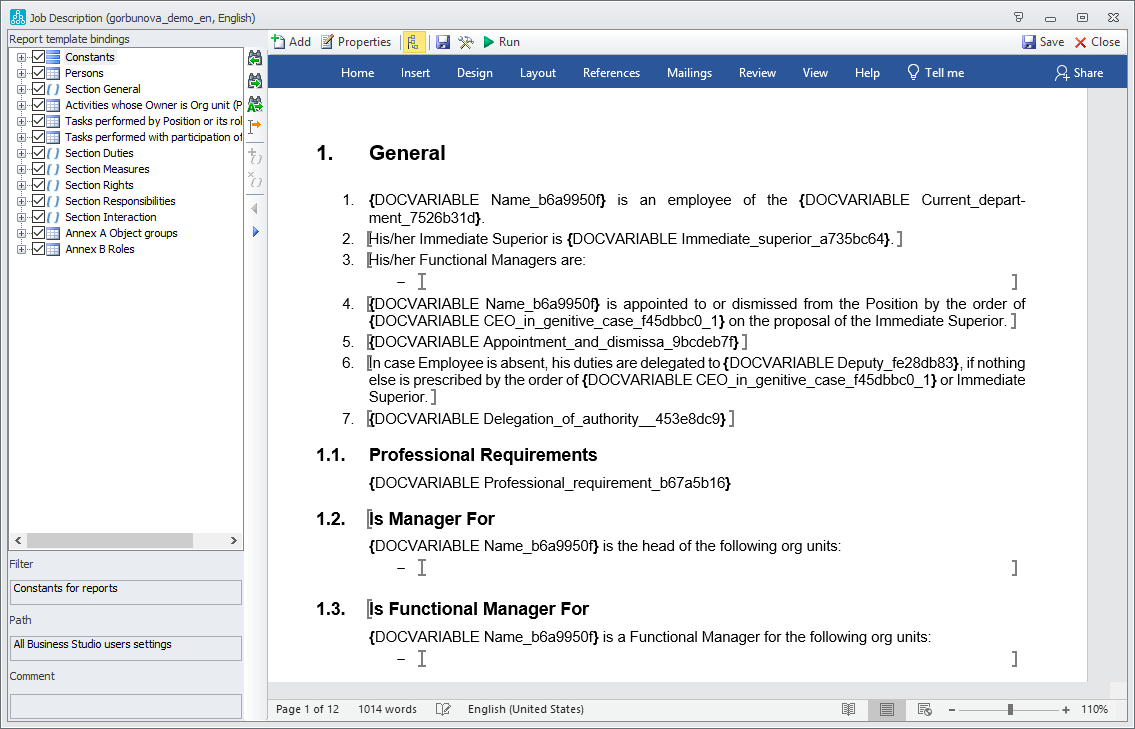Expand the Persons tree node
The width and height of the screenshot is (1135, 729).
(21, 73)
